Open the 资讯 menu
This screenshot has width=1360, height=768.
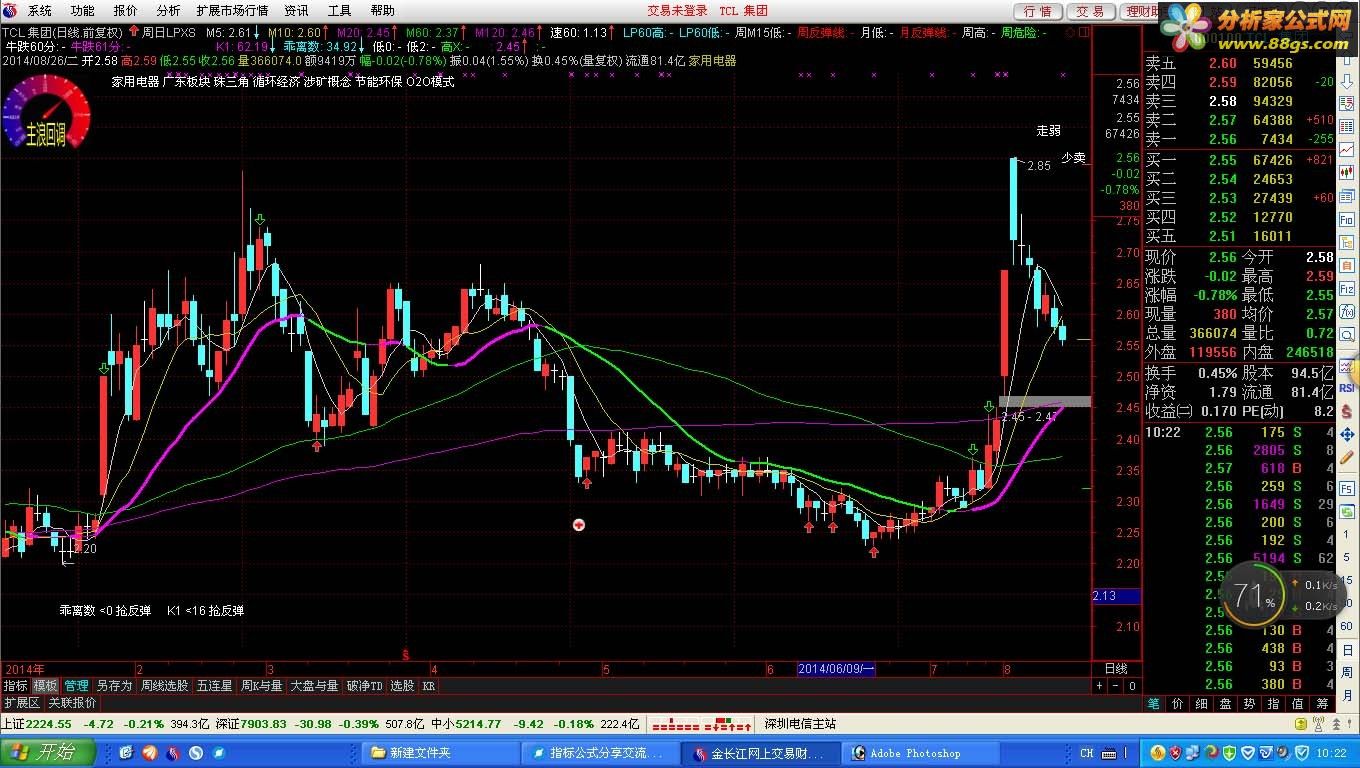[296, 11]
